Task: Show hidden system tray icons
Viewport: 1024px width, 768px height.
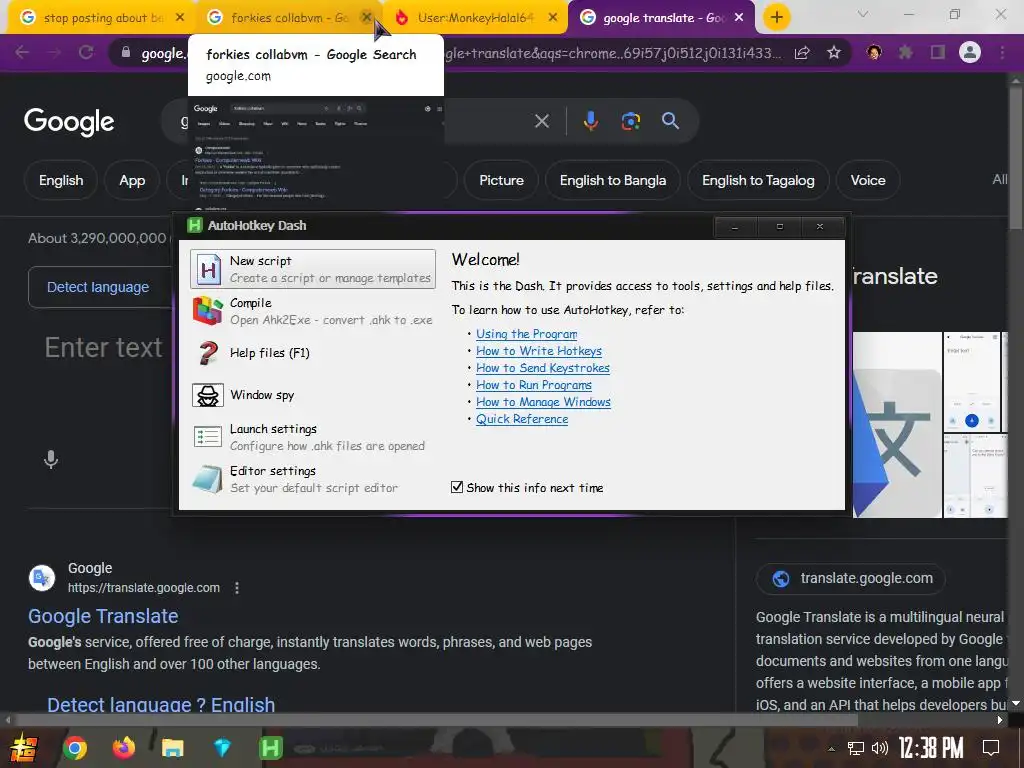Action: [x=831, y=749]
